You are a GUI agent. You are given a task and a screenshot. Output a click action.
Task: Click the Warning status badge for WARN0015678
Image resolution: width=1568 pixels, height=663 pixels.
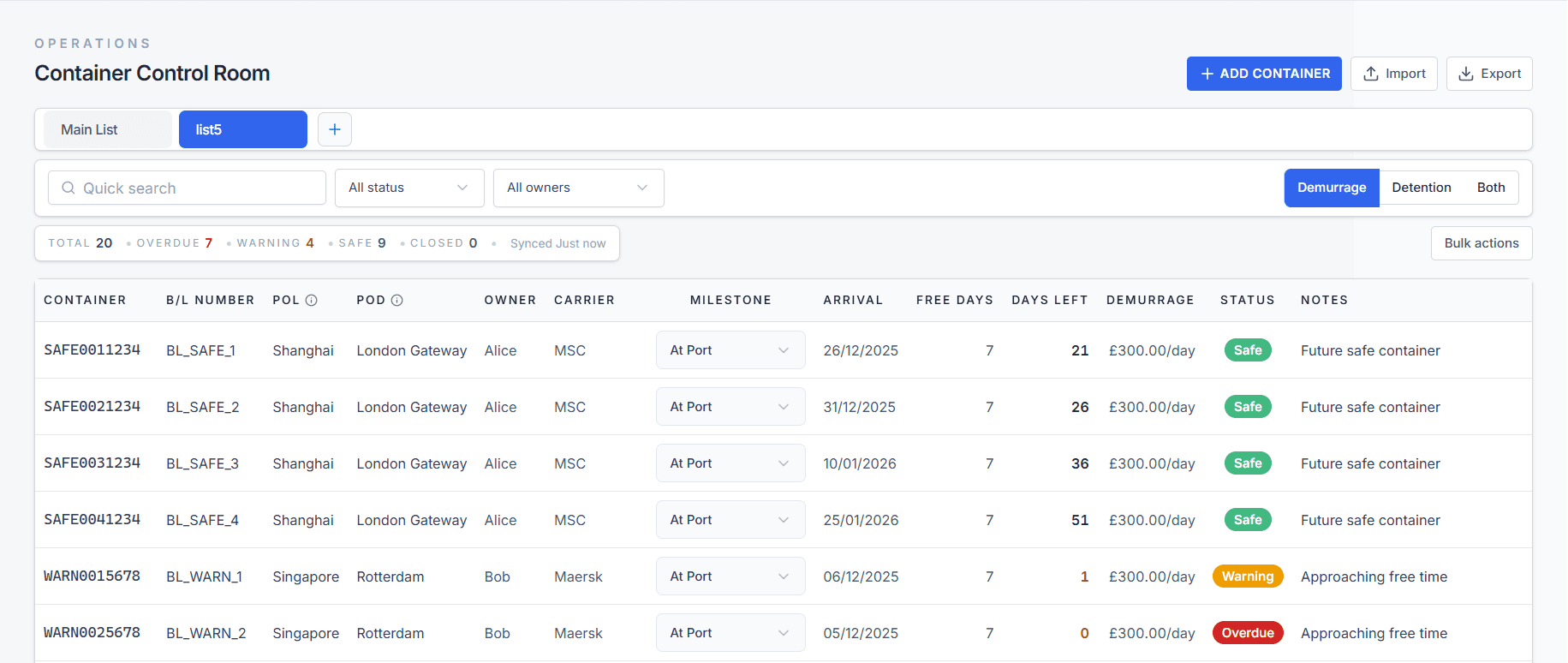click(x=1247, y=576)
